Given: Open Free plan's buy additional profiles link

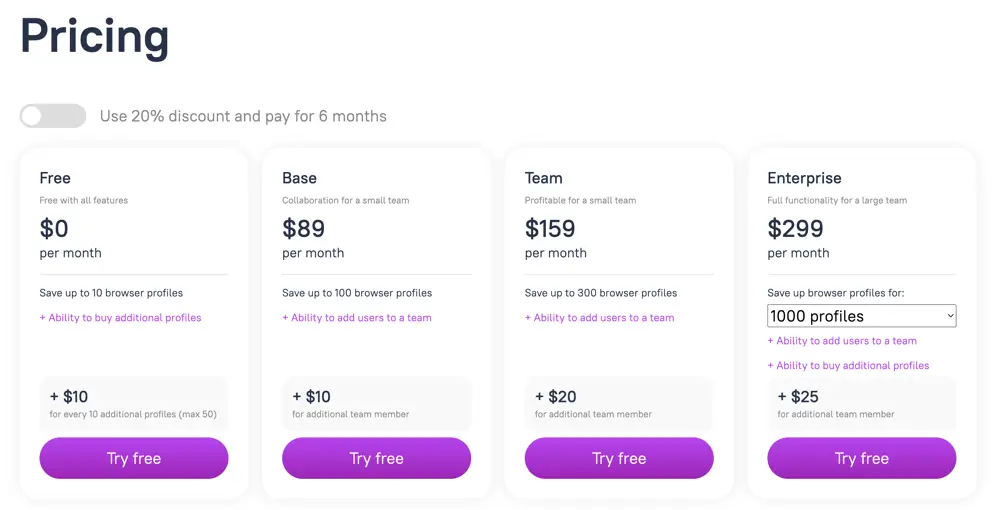Looking at the screenshot, I should pos(121,318).
